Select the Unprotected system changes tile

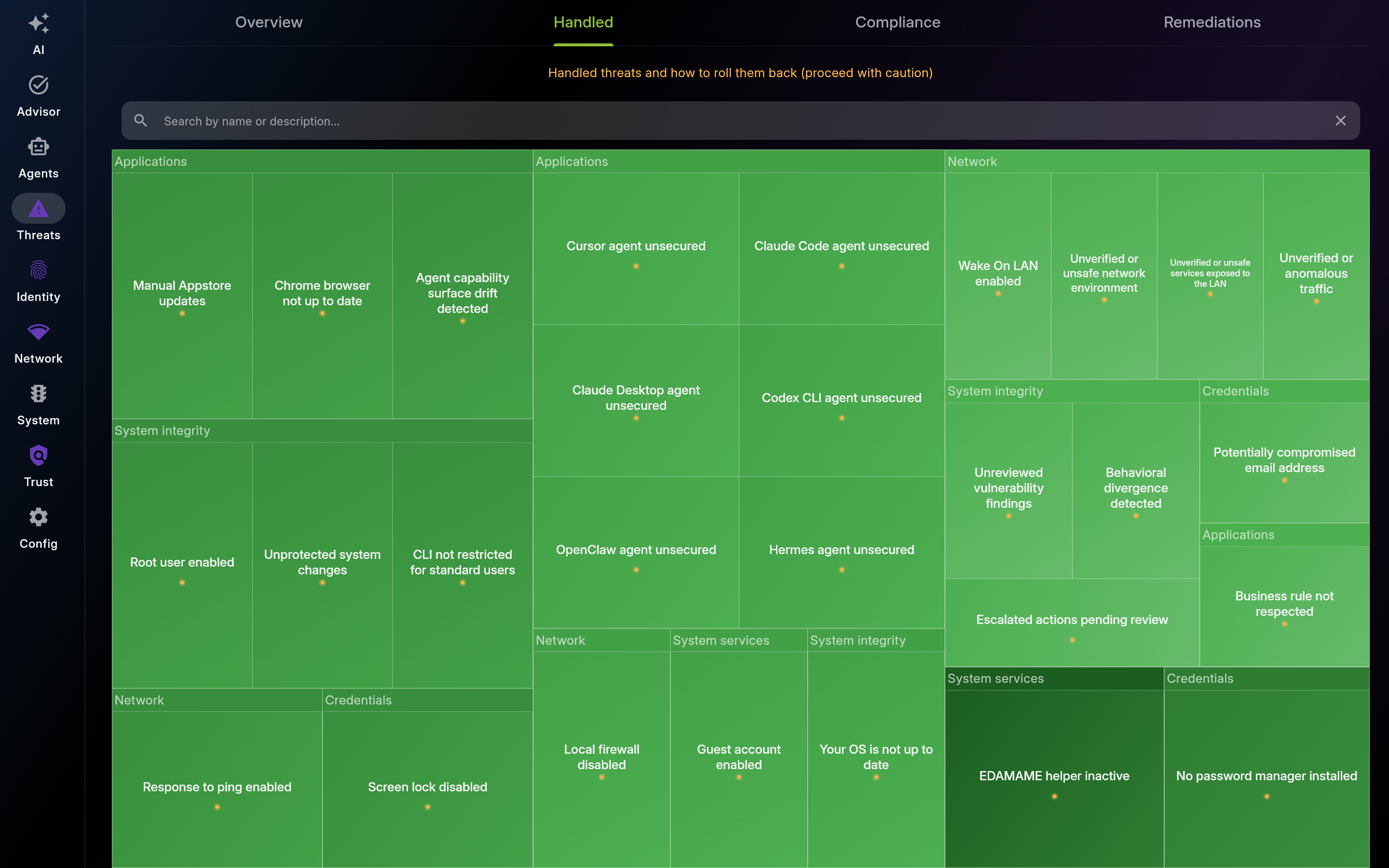coord(323,565)
